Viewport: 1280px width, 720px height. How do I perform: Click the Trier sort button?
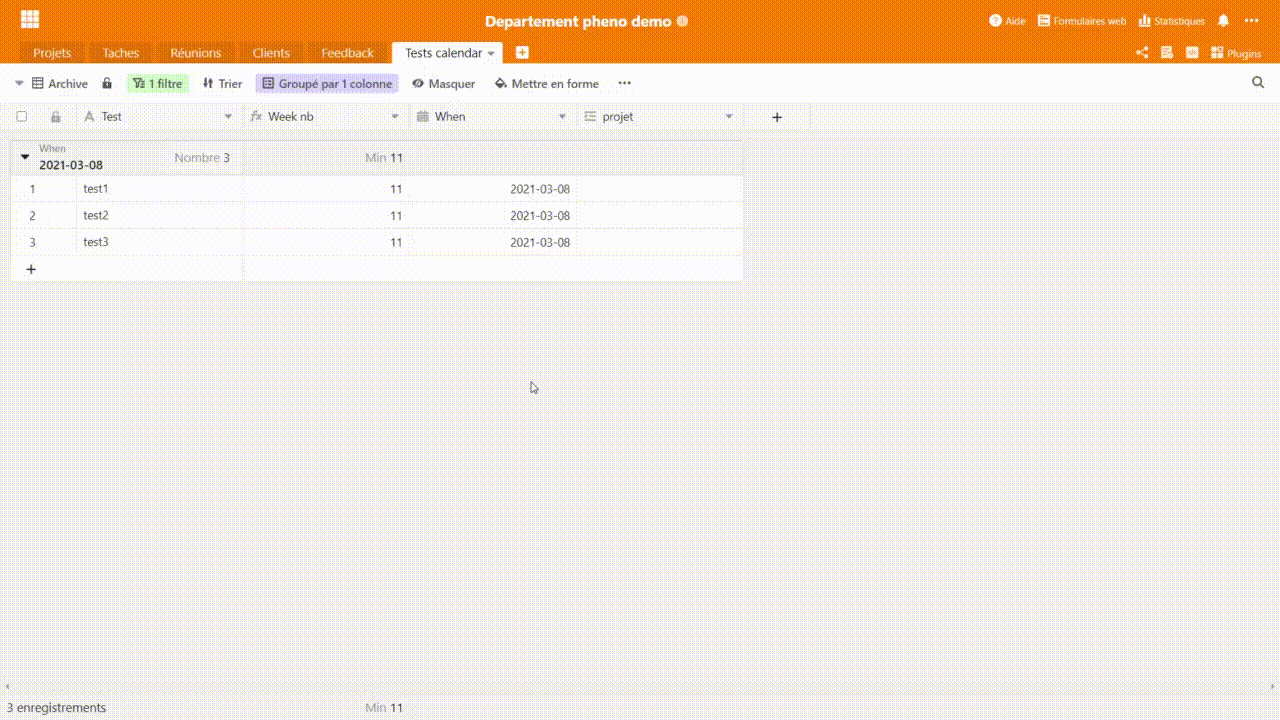[x=222, y=84]
